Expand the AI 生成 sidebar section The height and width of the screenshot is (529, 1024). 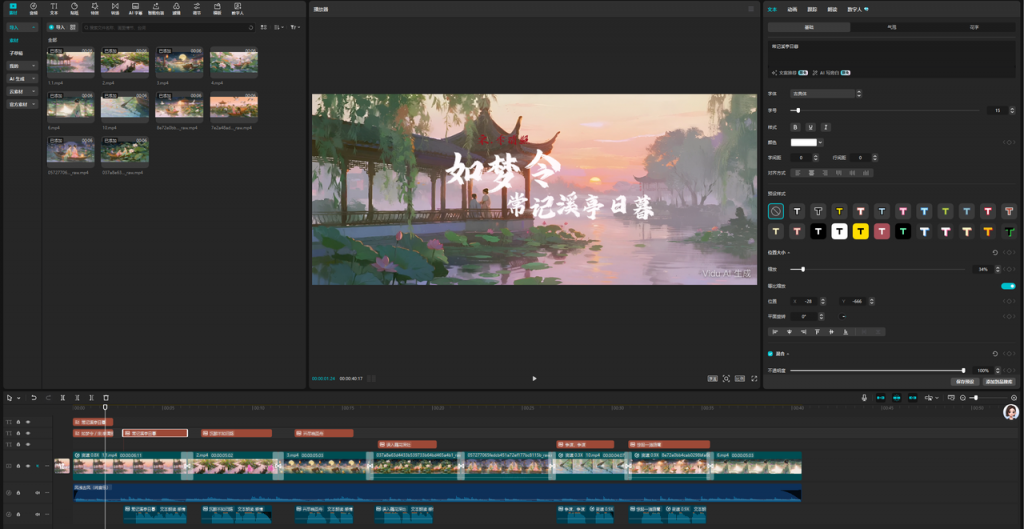pyautogui.click(x=22, y=77)
